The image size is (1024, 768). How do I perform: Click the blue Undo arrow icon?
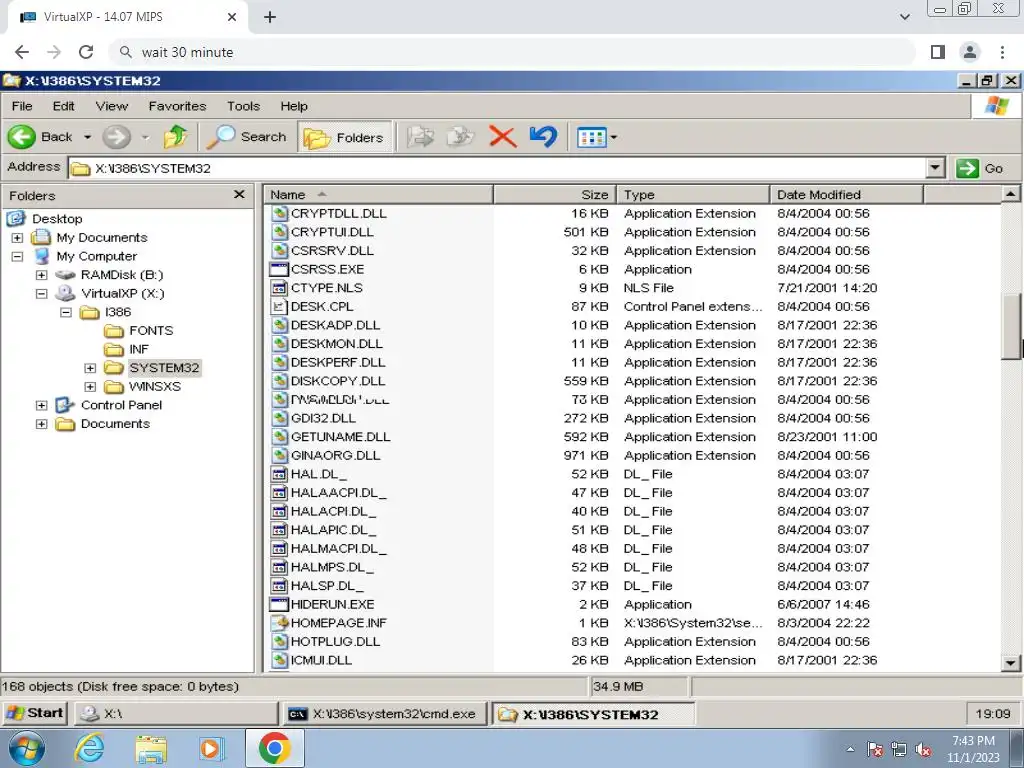pyautogui.click(x=543, y=137)
